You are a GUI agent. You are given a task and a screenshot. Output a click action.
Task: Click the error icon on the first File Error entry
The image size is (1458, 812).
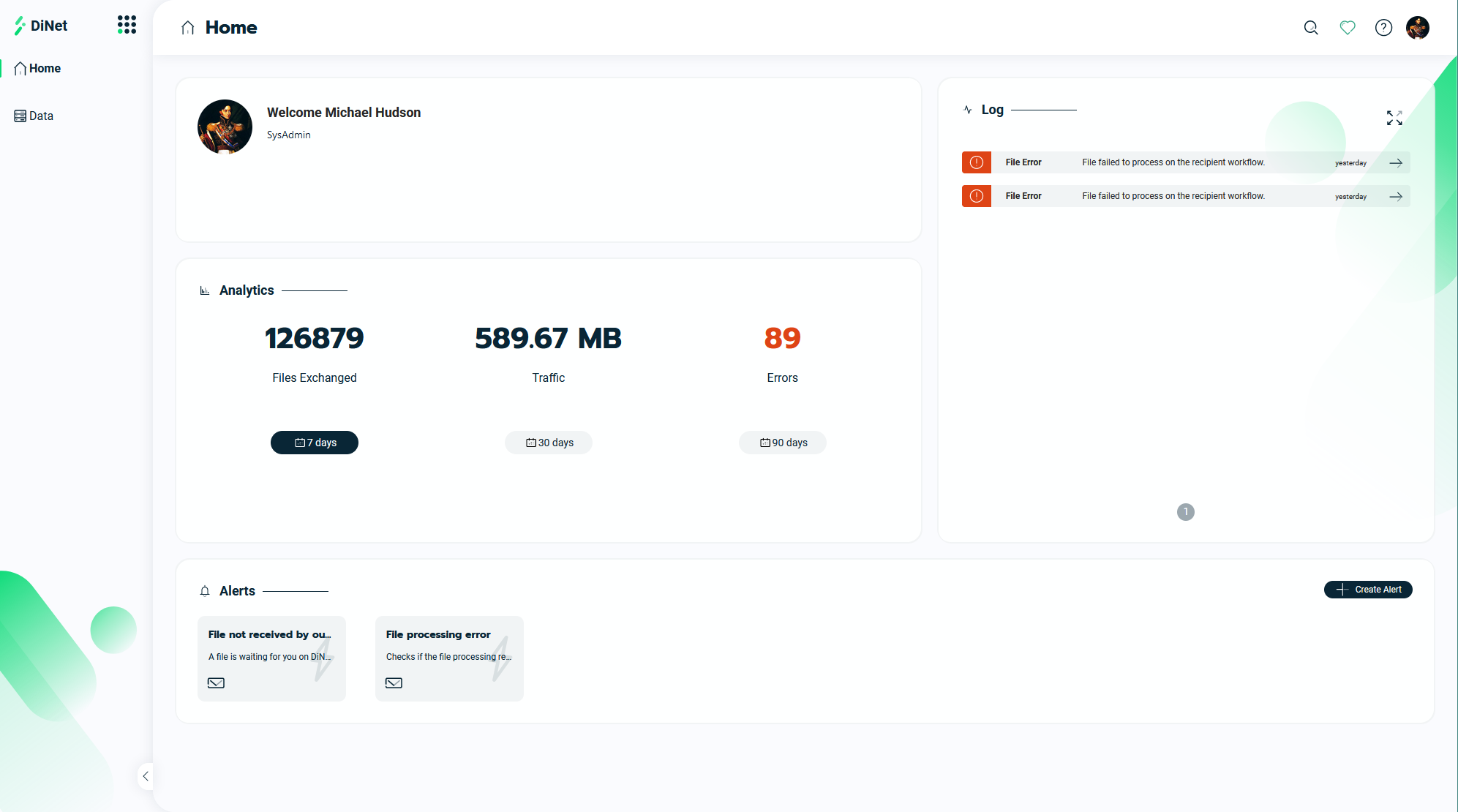pos(976,162)
